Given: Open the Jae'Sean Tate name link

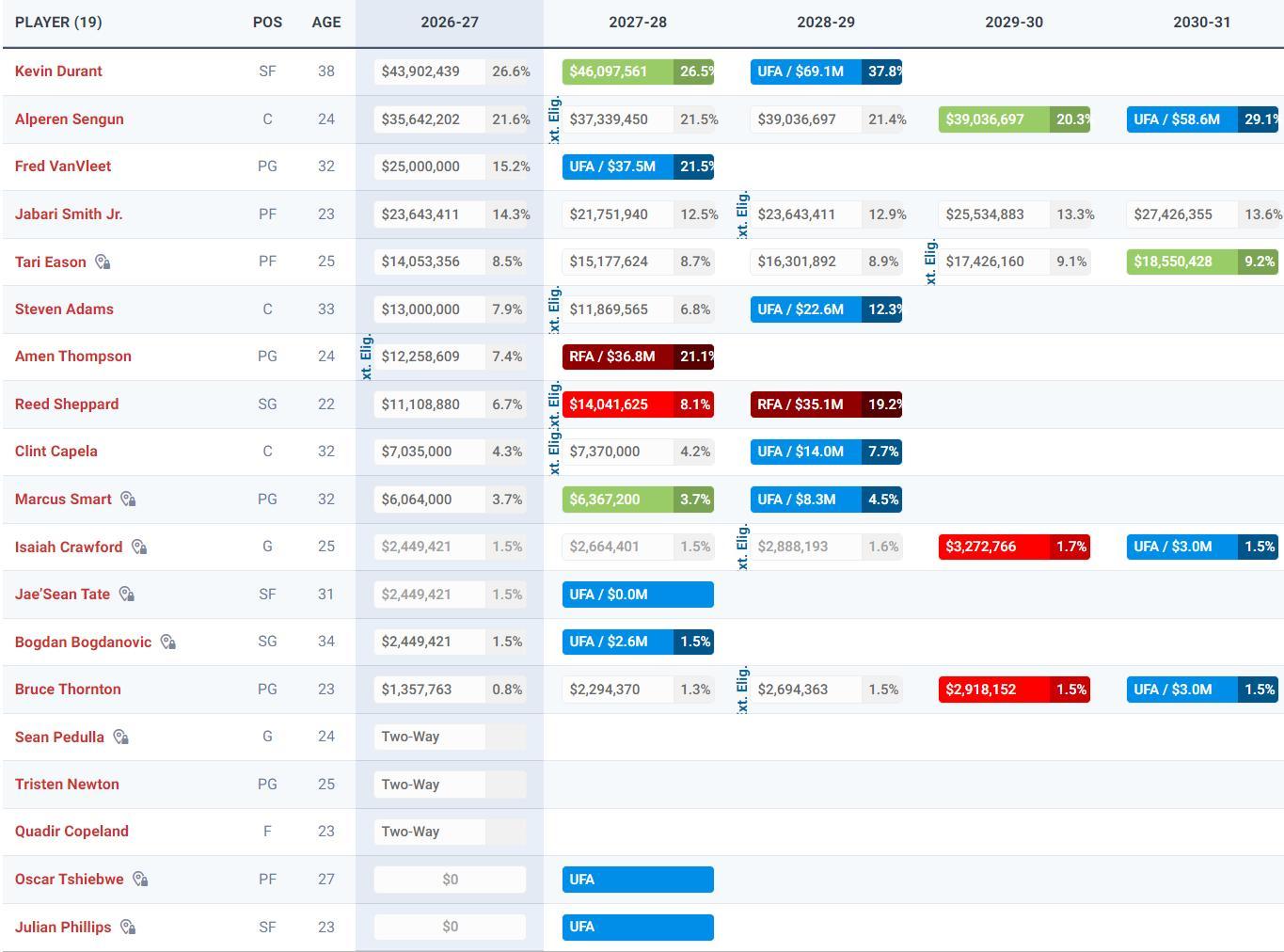Looking at the screenshot, I should 62,595.
